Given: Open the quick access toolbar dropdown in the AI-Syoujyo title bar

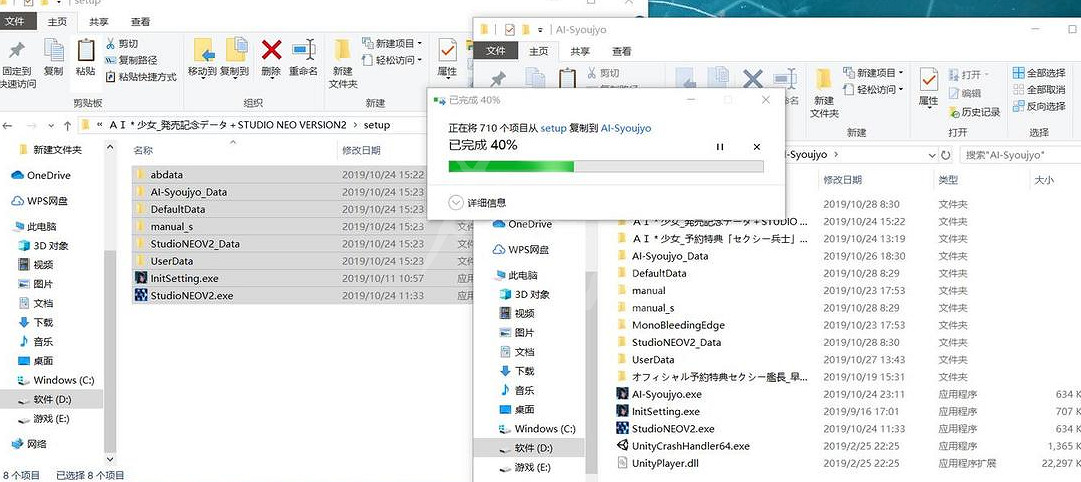Looking at the screenshot, I should pyautogui.click(x=540, y=30).
